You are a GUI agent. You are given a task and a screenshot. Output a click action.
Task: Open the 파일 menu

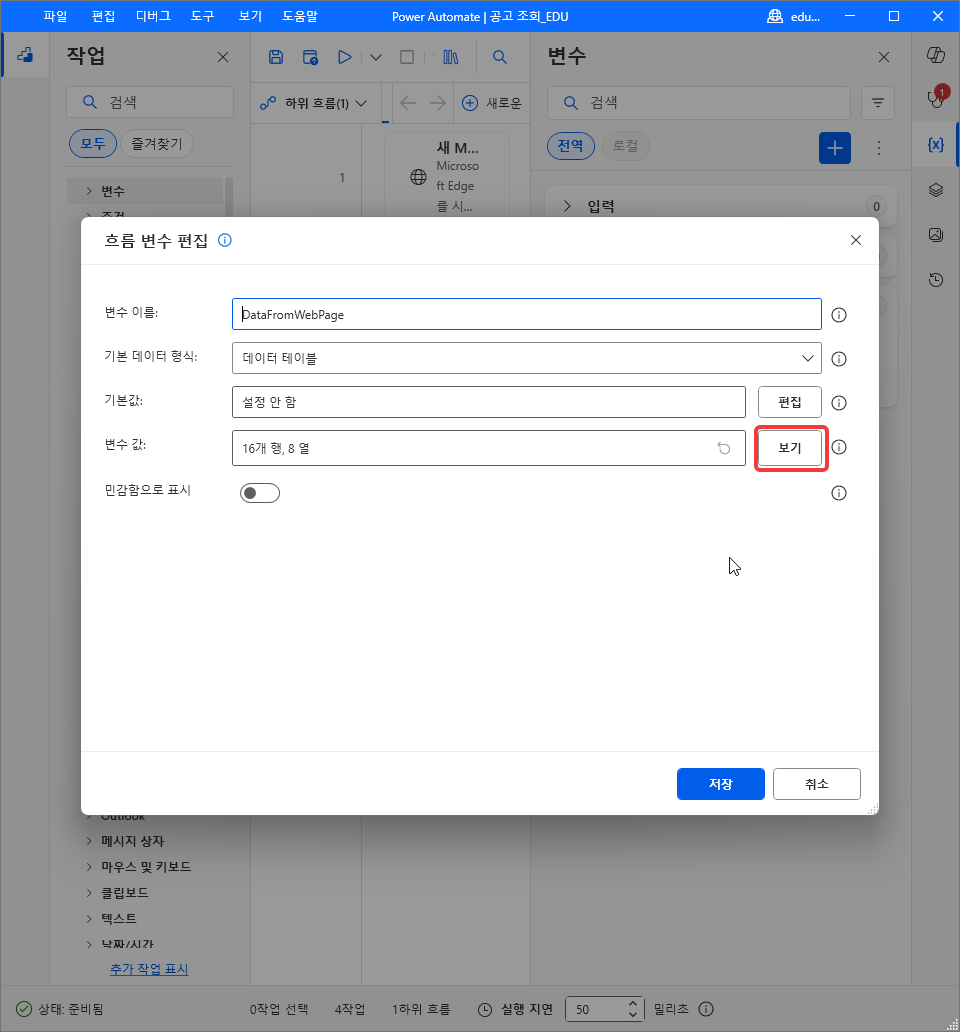pyautogui.click(x=55, y=16)
